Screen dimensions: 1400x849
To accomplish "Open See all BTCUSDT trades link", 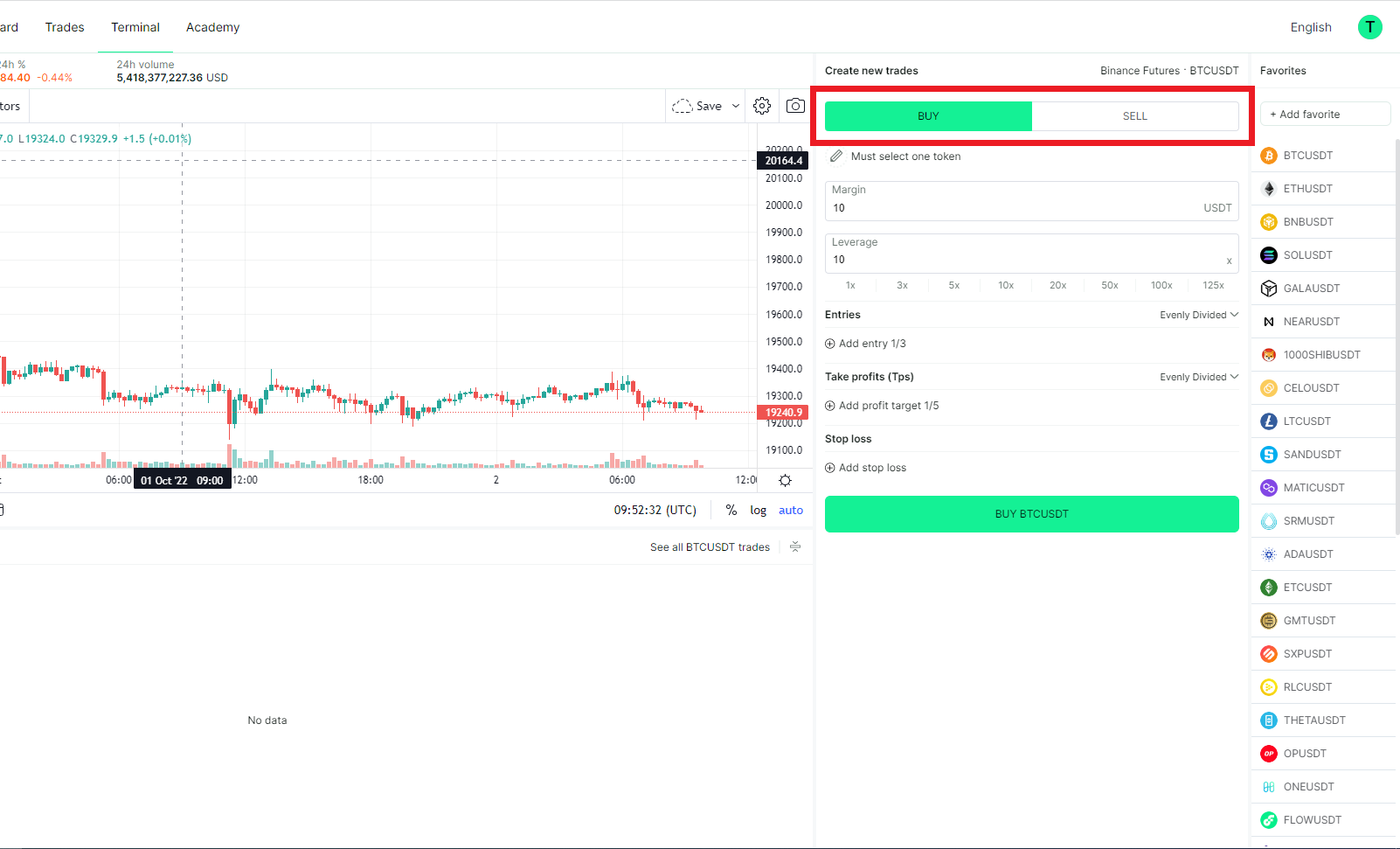I will 710,547.
